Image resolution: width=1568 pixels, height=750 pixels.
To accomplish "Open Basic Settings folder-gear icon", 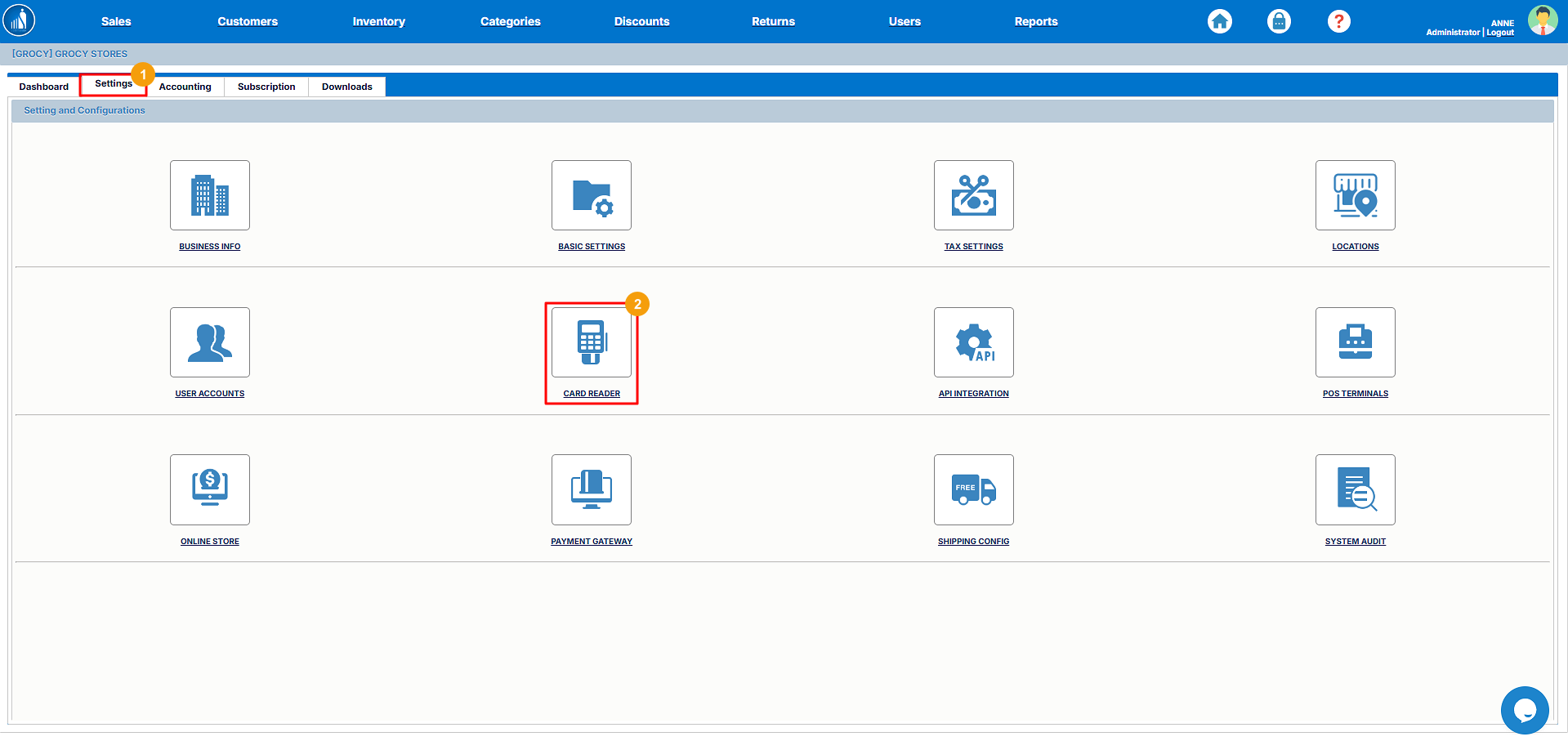I will point(591,195).
